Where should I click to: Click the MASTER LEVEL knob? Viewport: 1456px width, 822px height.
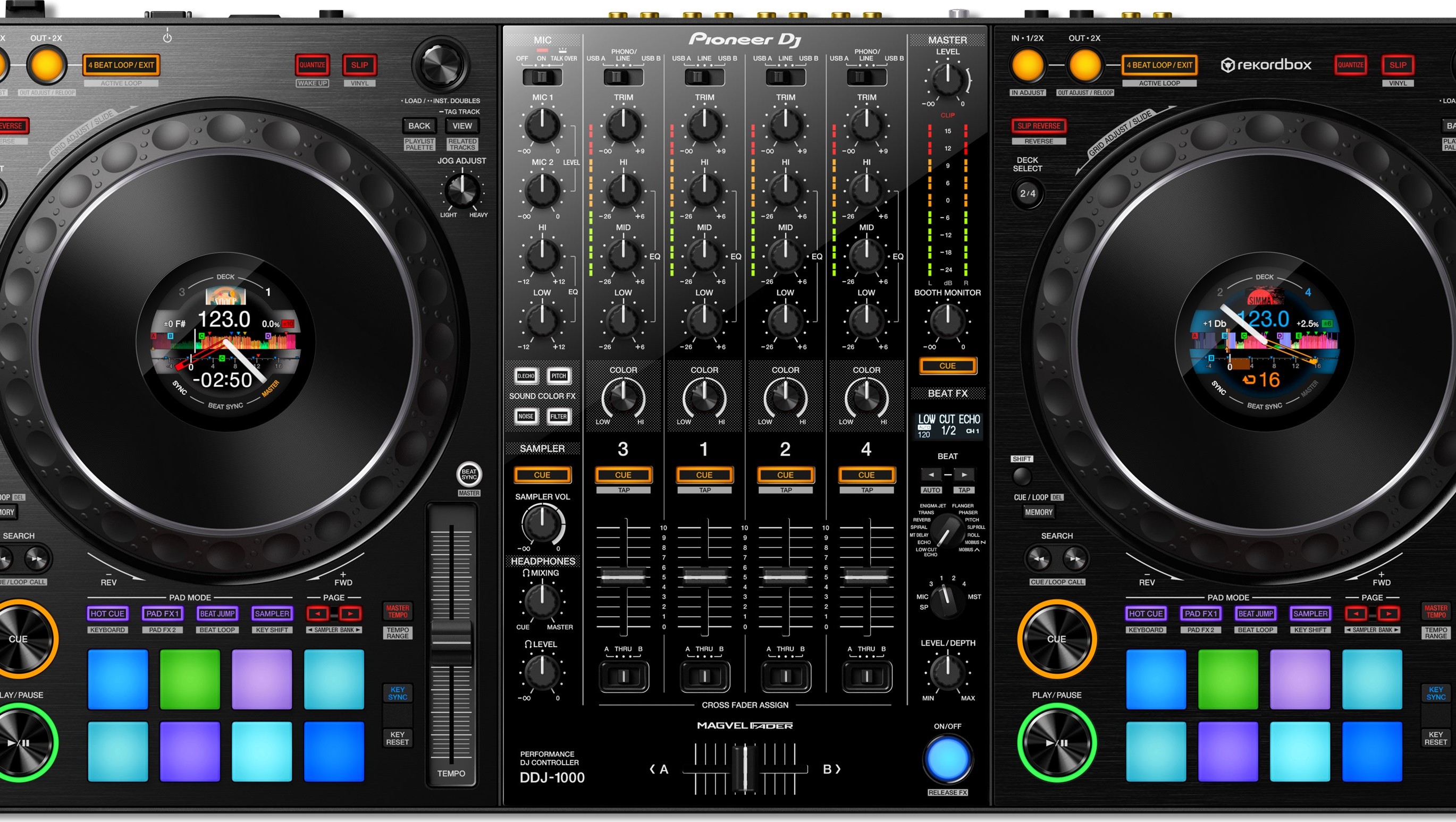(948, 80)
